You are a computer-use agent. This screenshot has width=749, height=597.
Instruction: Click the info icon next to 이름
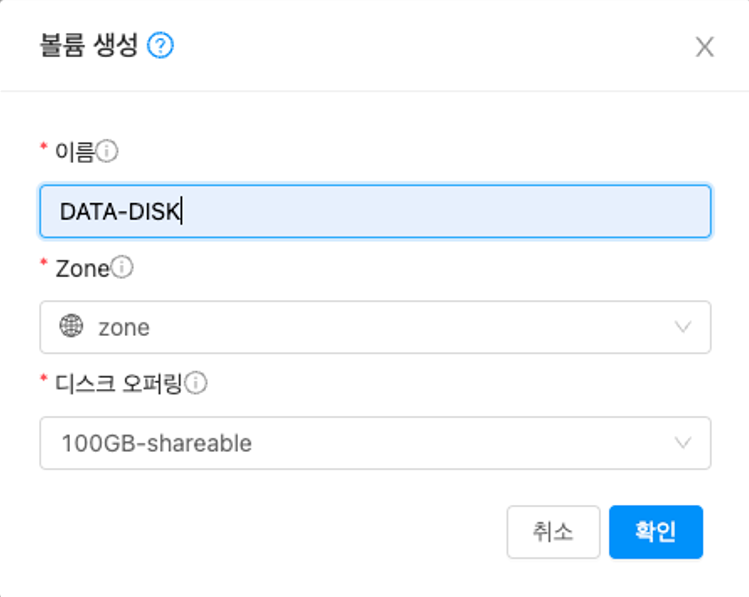pos(107,151)
